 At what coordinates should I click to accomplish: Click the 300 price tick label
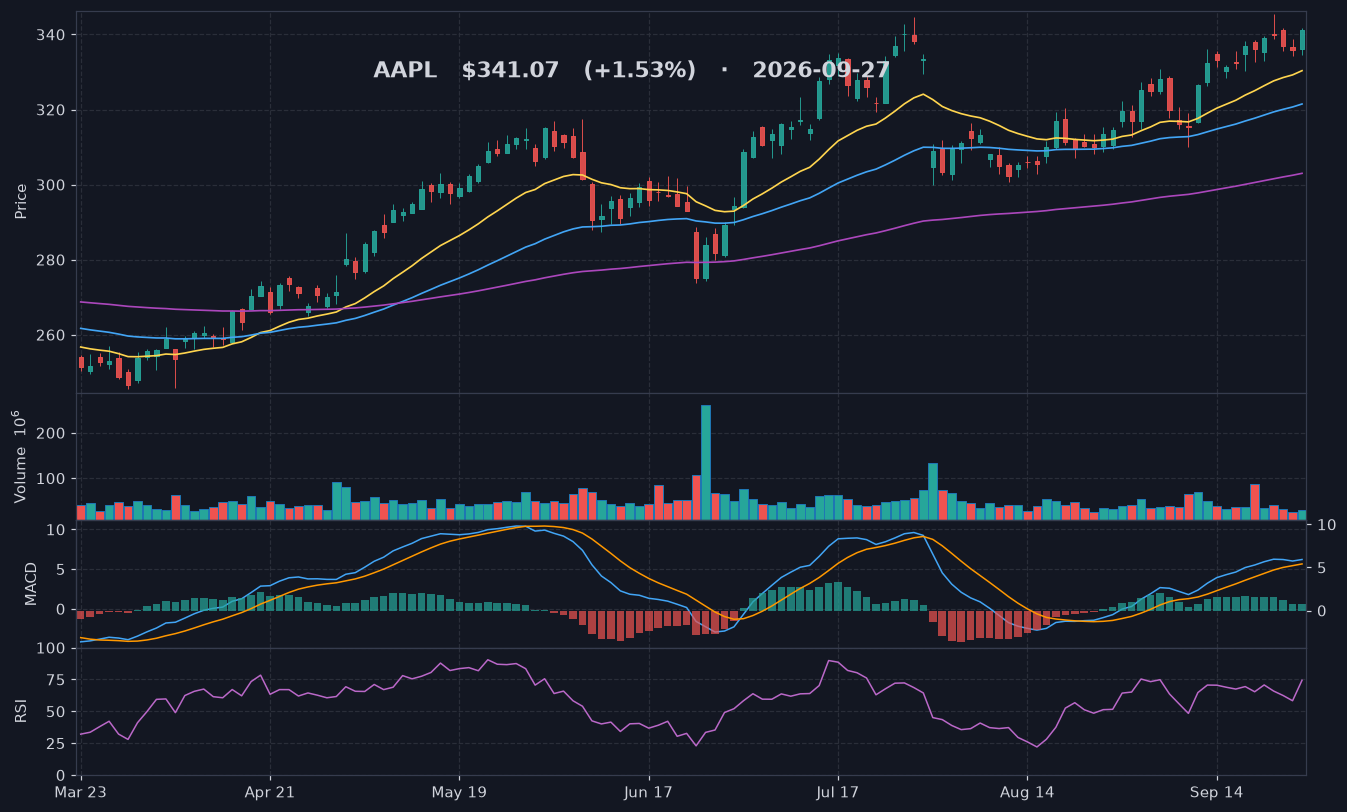(x=50, y=185)
